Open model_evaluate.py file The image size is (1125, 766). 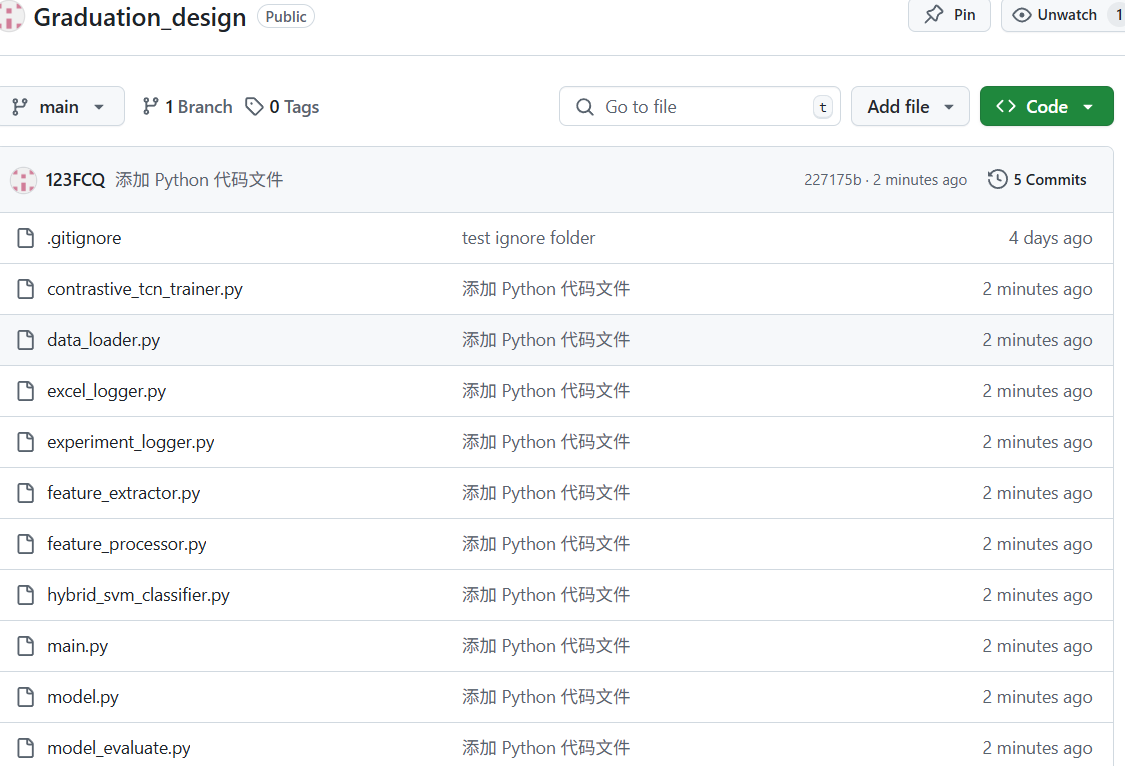point(118,747)
